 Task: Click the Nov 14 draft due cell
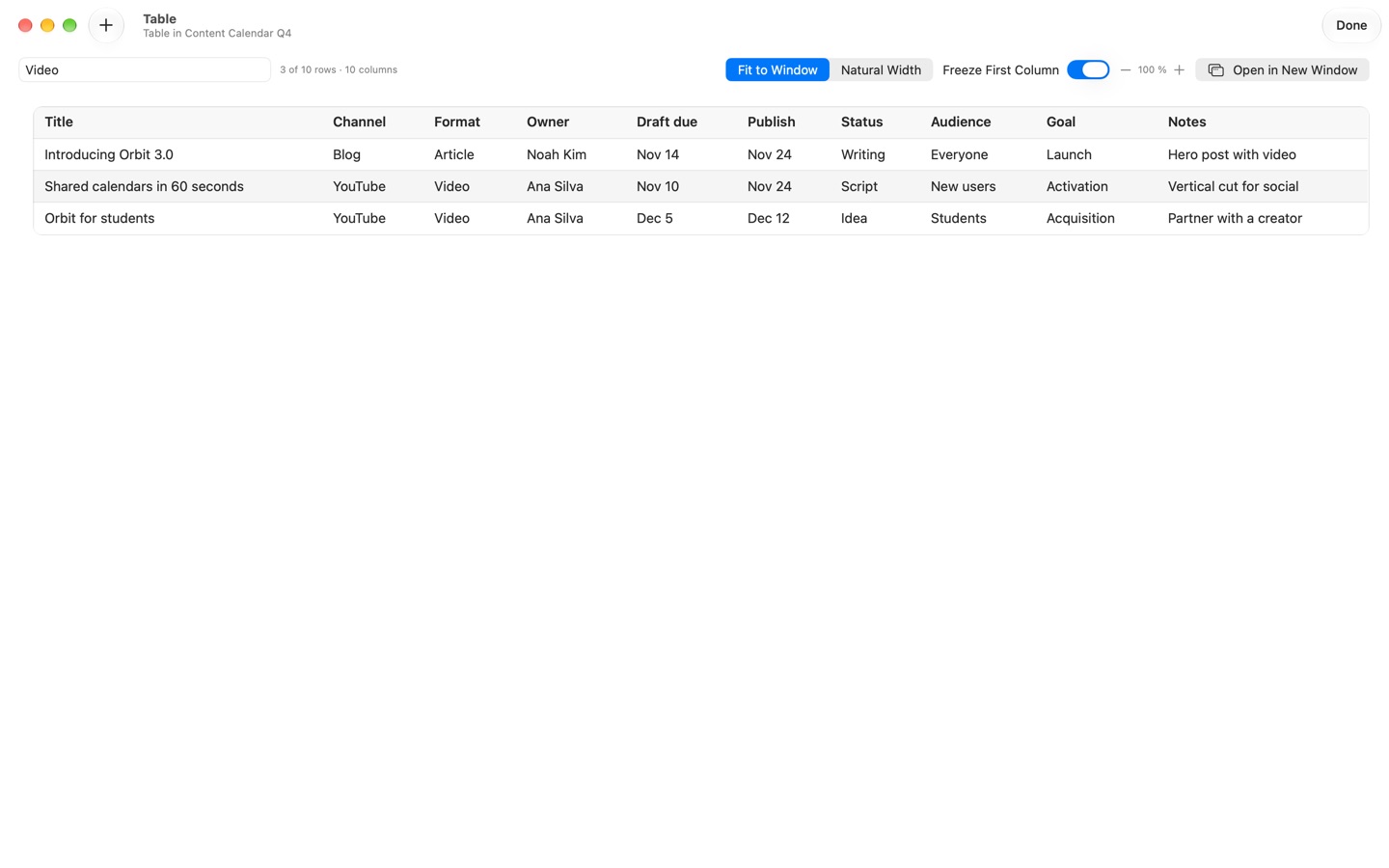pyautogui.click(x=658, y=154)
